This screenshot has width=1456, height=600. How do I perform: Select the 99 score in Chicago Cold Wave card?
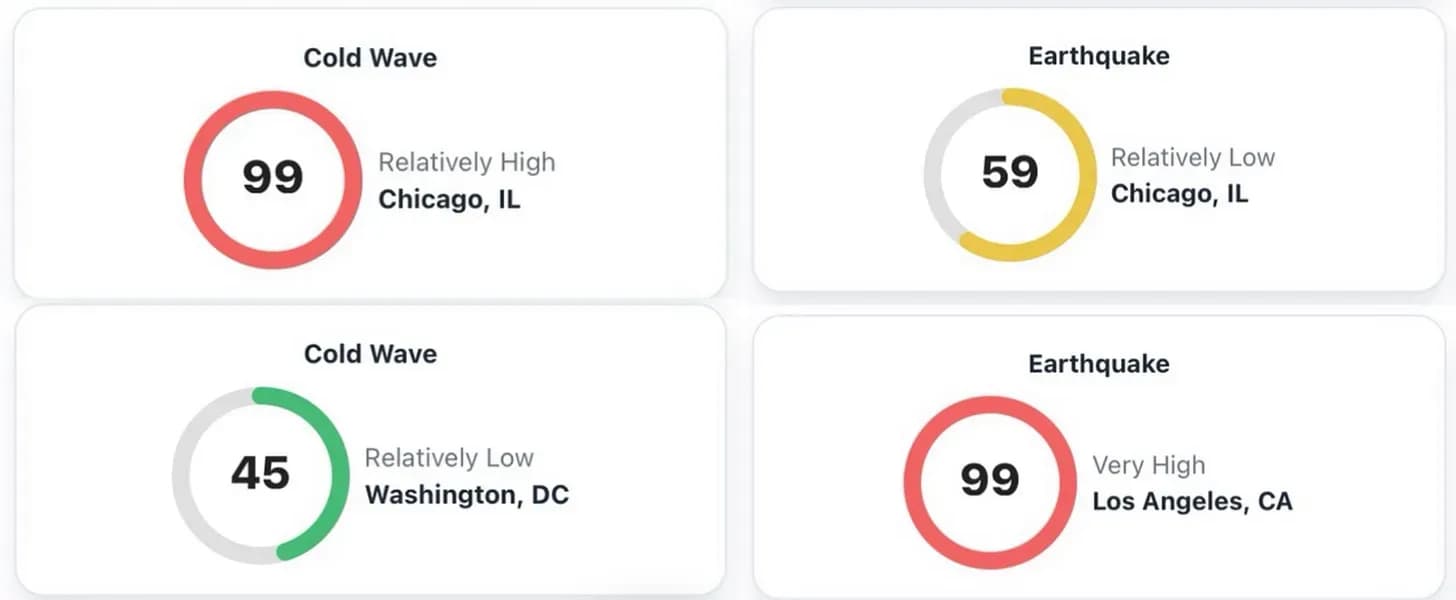click(272, 178)
